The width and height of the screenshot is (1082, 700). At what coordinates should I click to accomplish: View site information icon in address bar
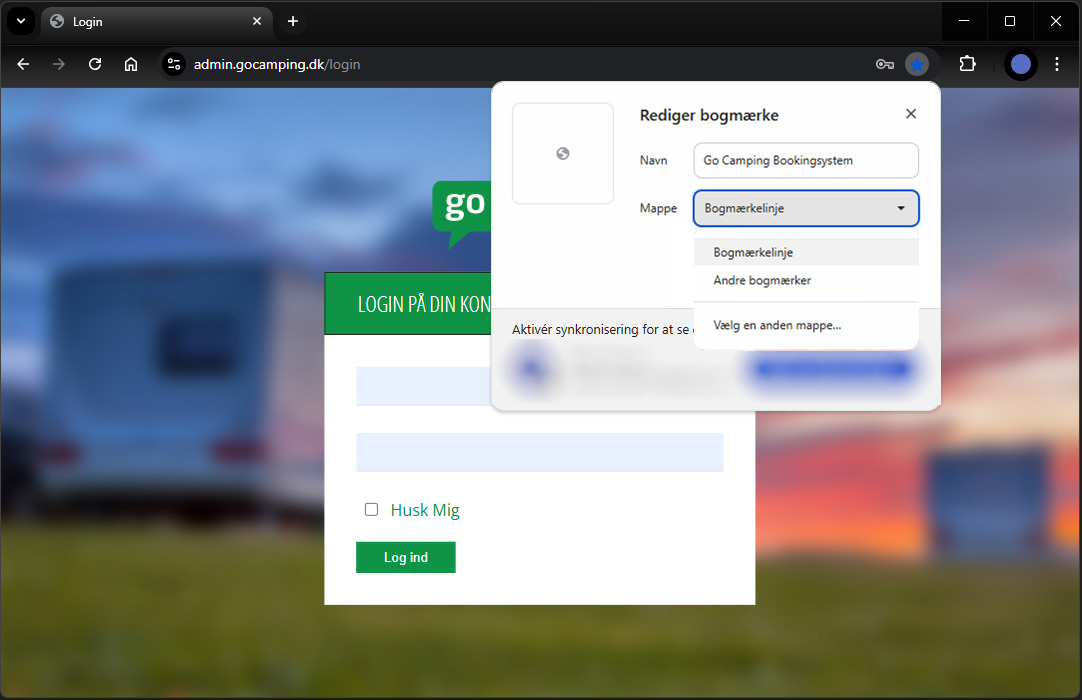[174, 64]
